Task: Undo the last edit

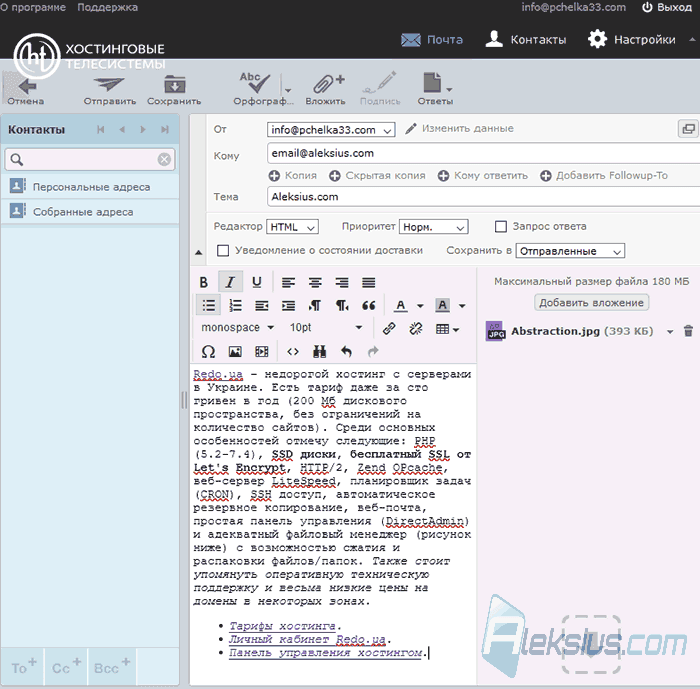Action: [x=346, y=352]
